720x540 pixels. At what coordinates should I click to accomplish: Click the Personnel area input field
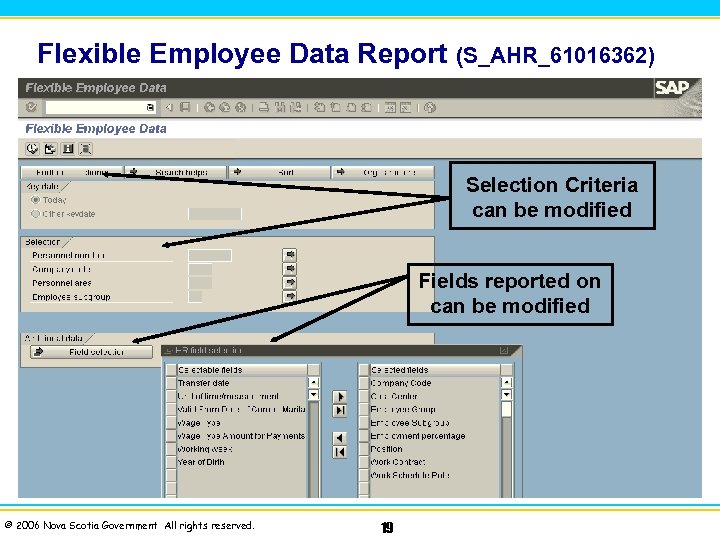(200, 283)
